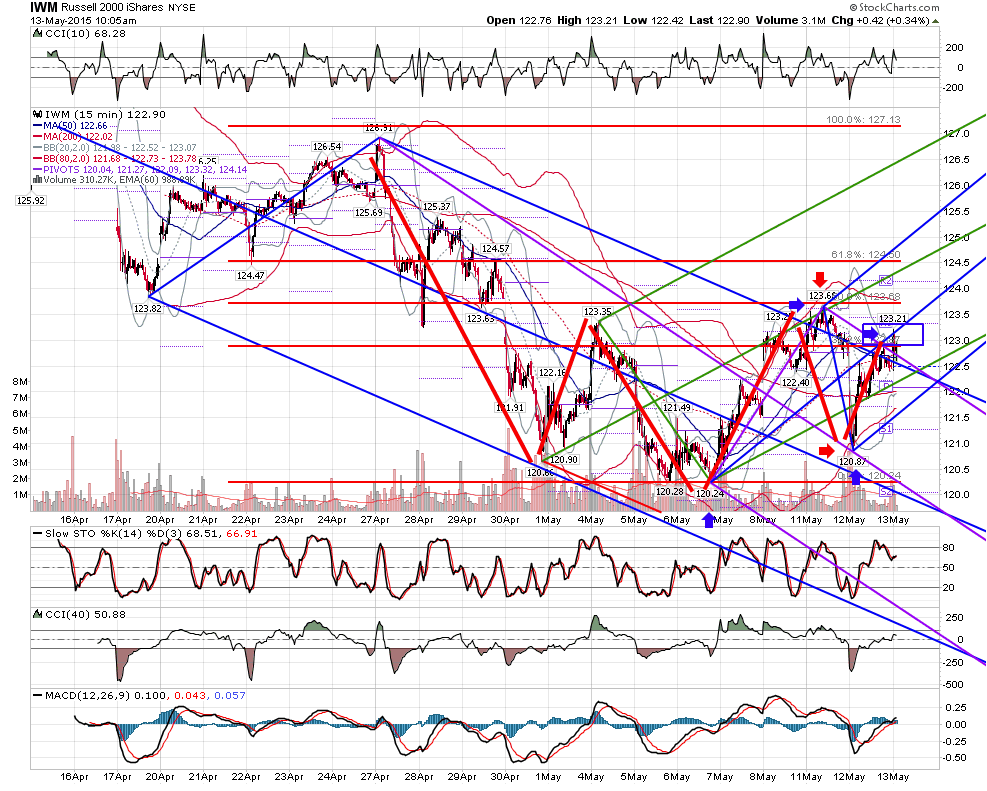Click the MA(50) 122.66 legend entry

[76, 126]
